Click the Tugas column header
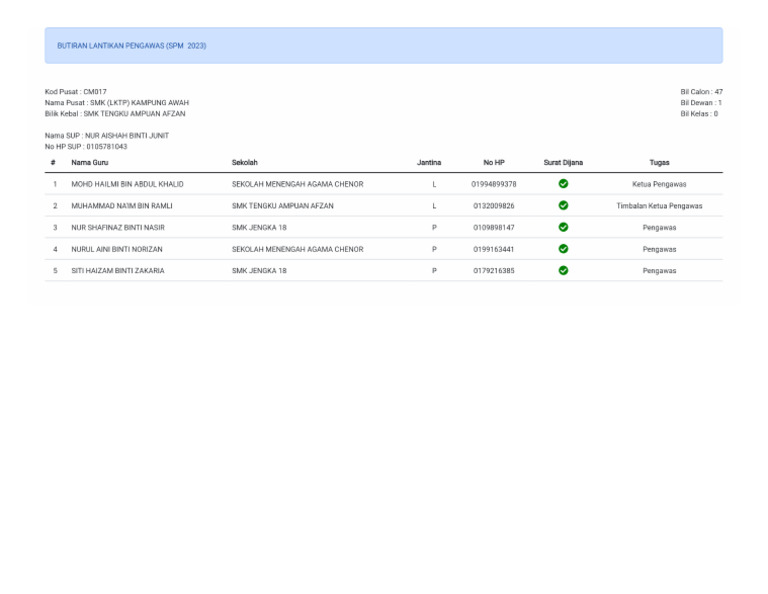This screenshot has height=594, width=768. 659,163
